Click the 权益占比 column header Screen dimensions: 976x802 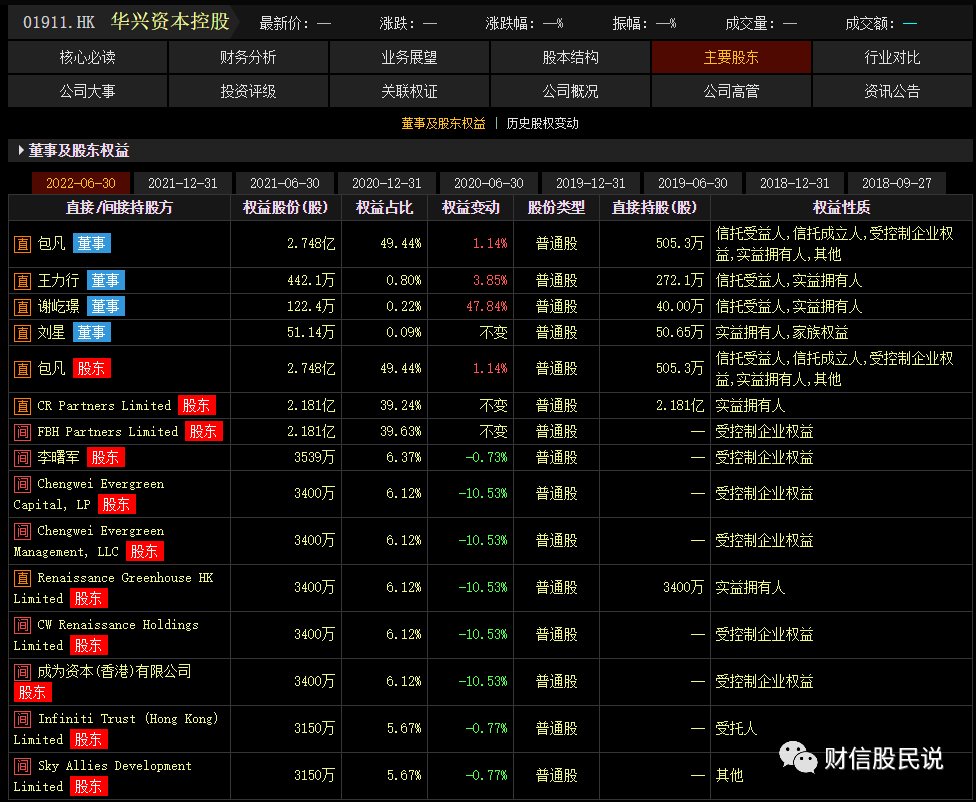pos(385,207)
